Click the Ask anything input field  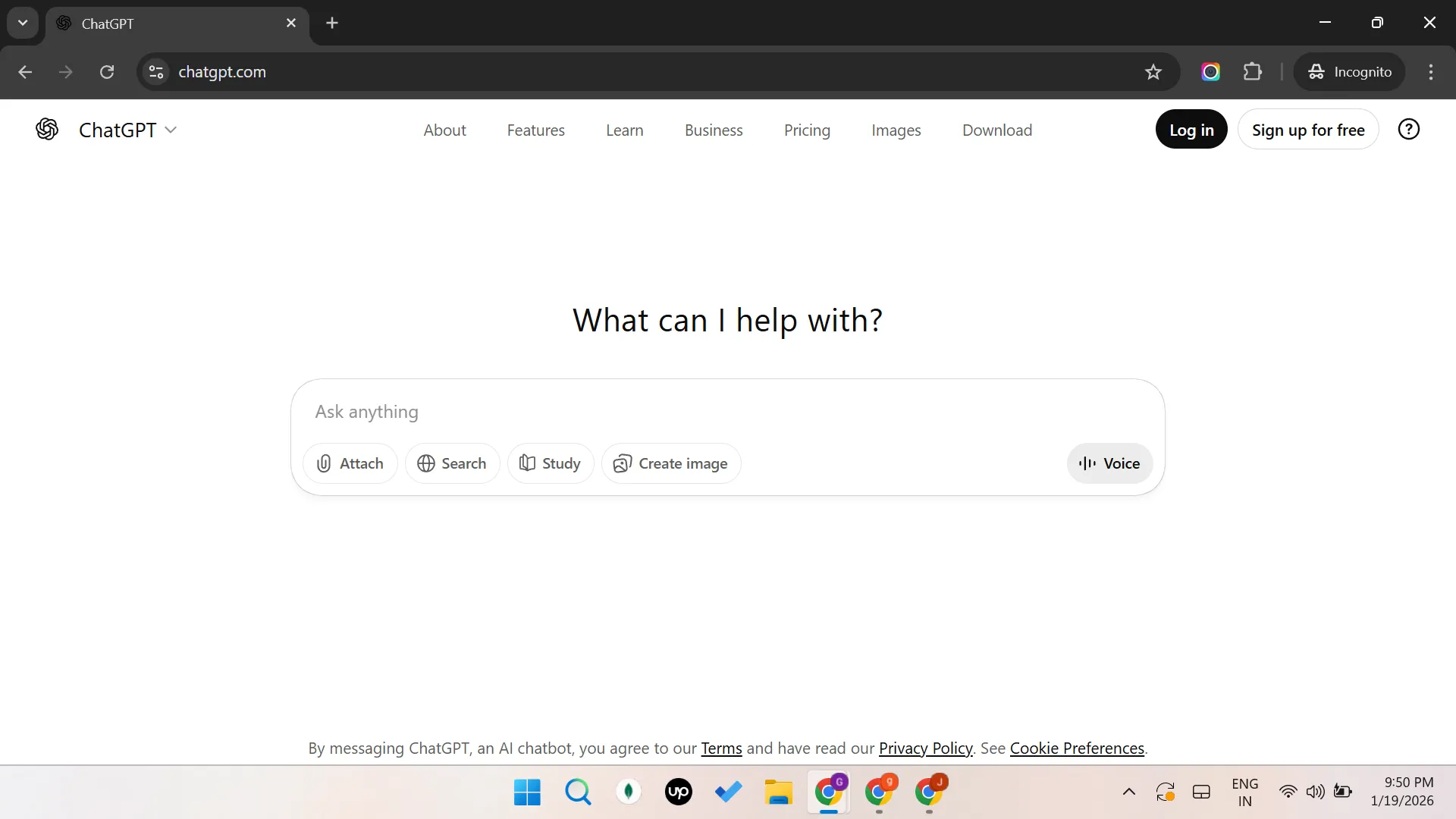[x=682, y=413]
